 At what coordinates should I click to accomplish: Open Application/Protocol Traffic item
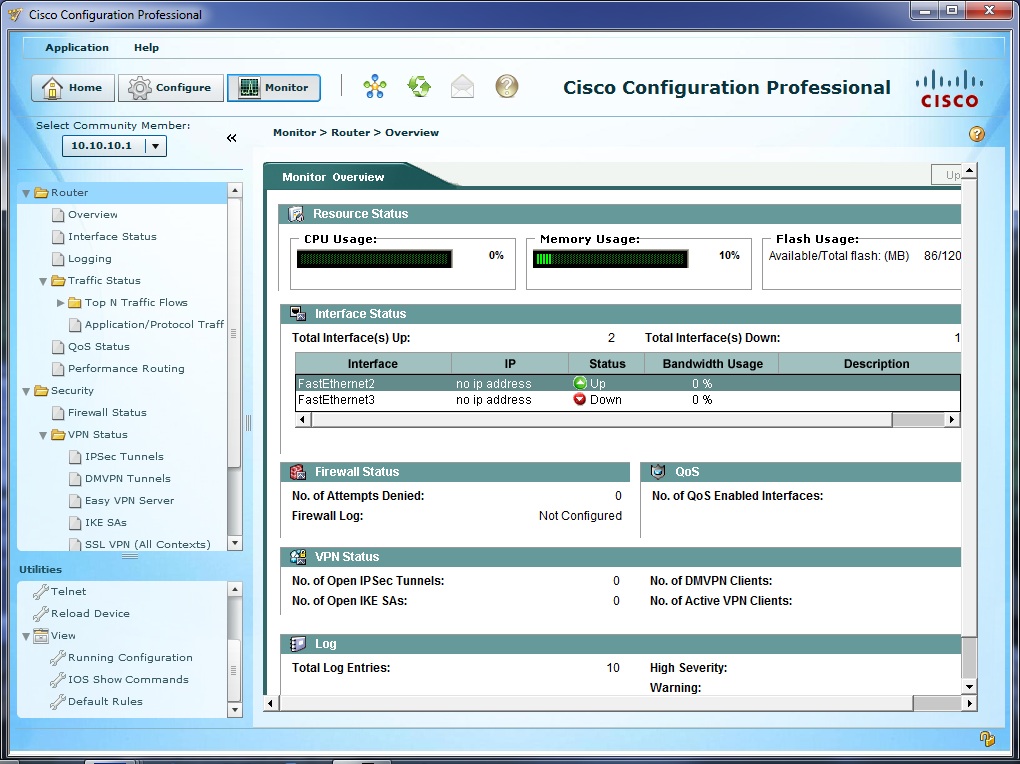(154, 325)
